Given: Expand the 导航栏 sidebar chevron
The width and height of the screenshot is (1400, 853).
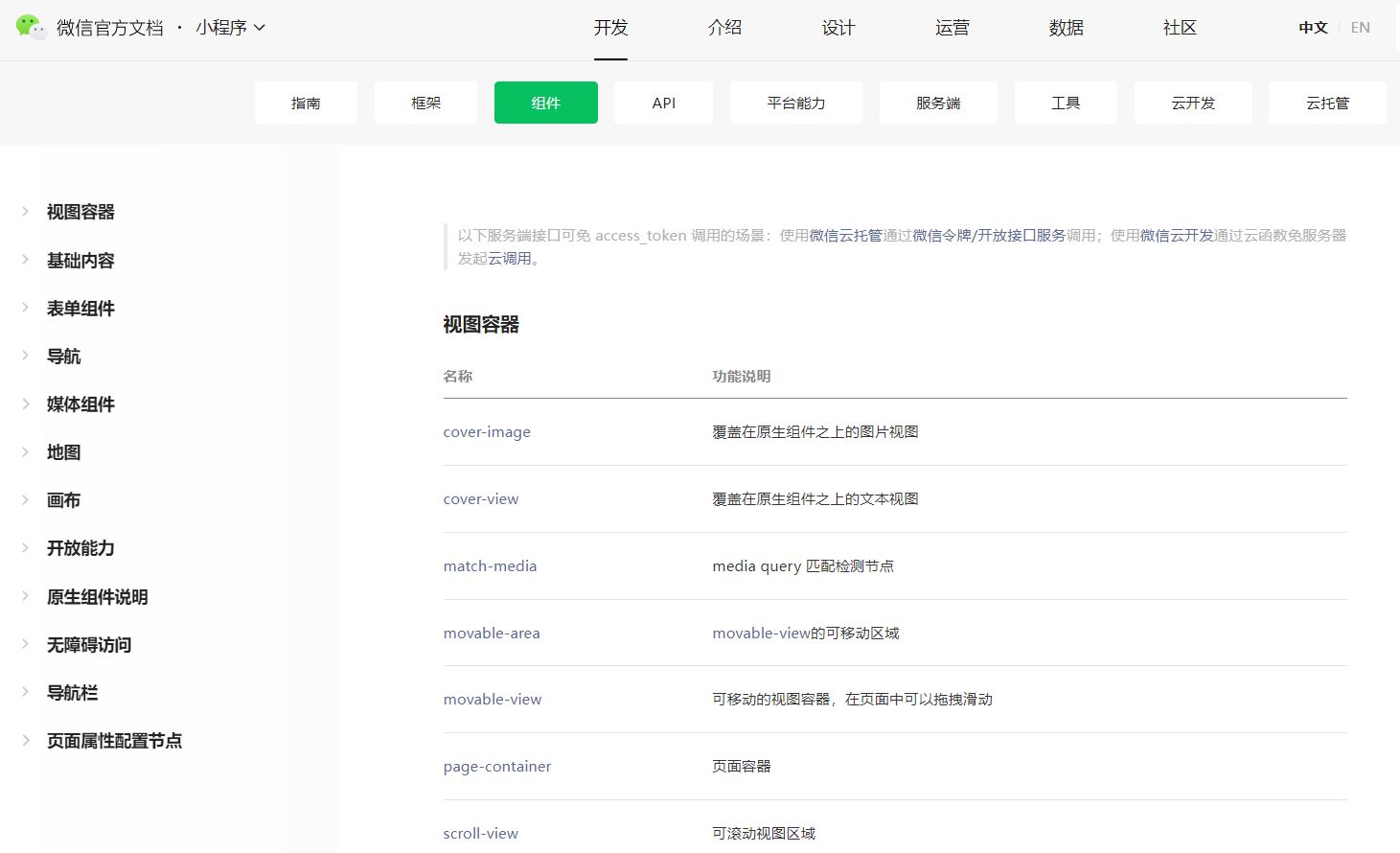Looking at the screenshot, I should (x=25, y=692).
